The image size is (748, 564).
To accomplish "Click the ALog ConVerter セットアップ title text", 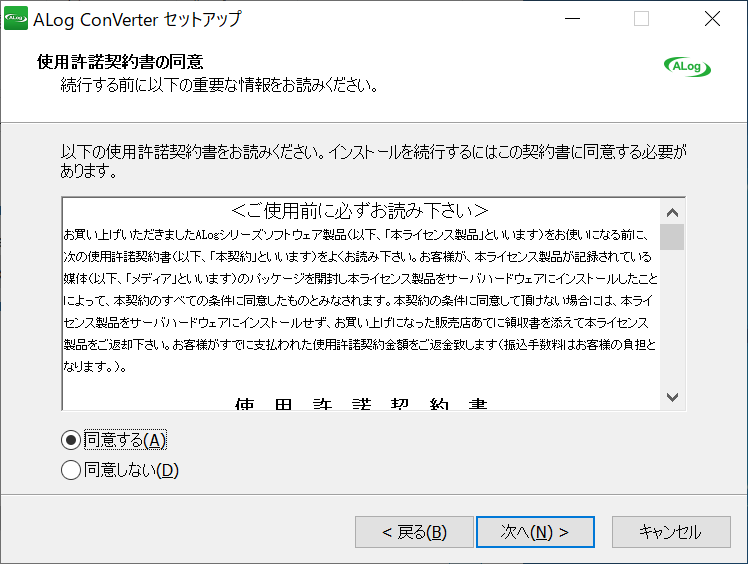I will pyautogui.click(x=137, y=20).
